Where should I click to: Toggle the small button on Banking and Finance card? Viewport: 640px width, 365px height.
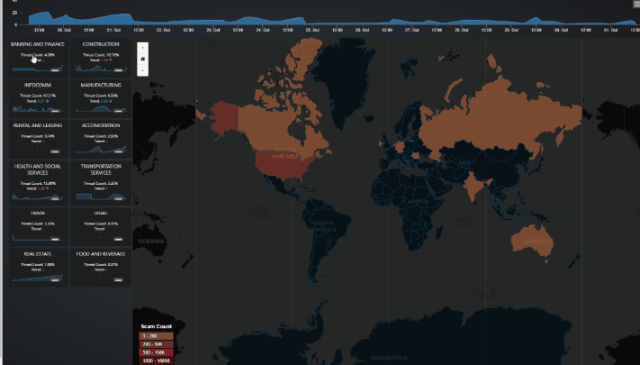[55, 70]
